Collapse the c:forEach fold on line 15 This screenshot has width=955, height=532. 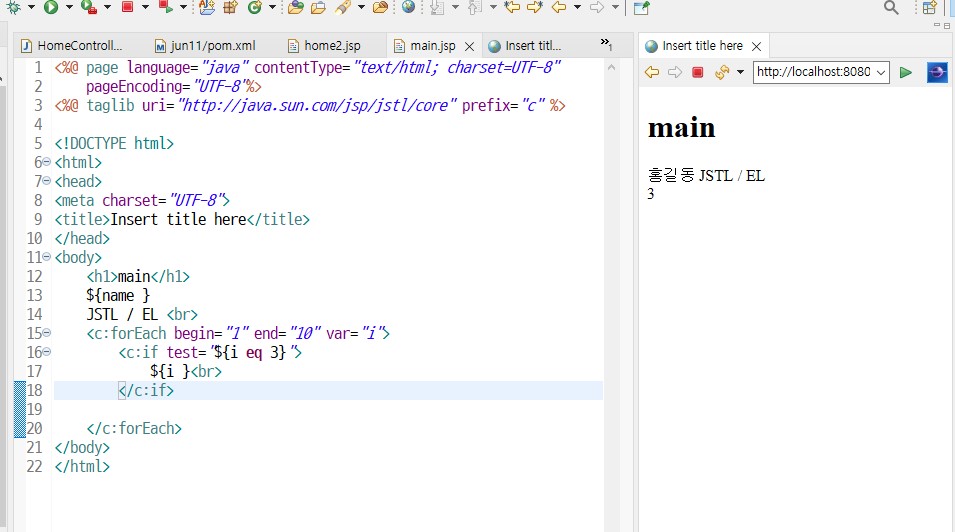(x=47, y=333)
